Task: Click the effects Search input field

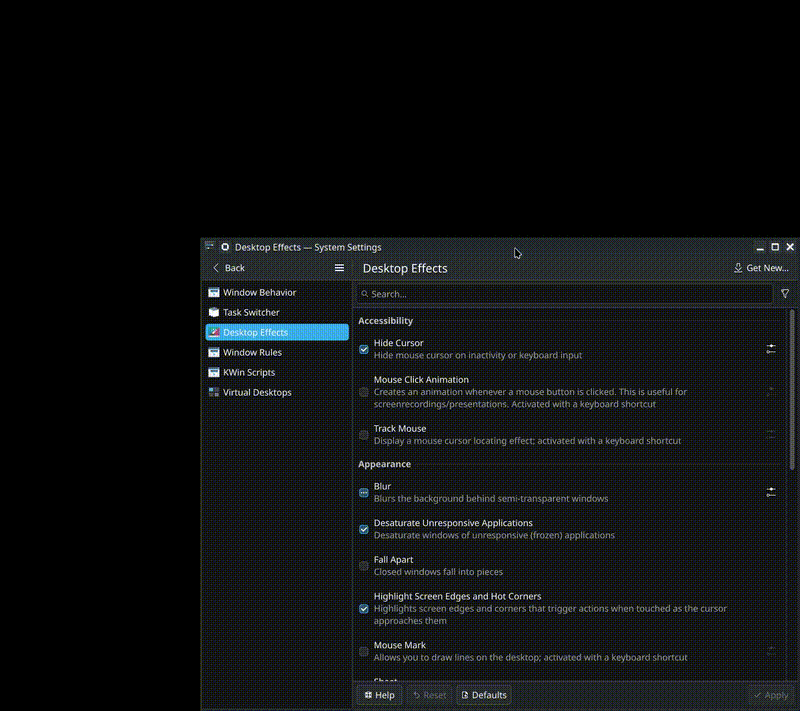Action: coord(565,294)
